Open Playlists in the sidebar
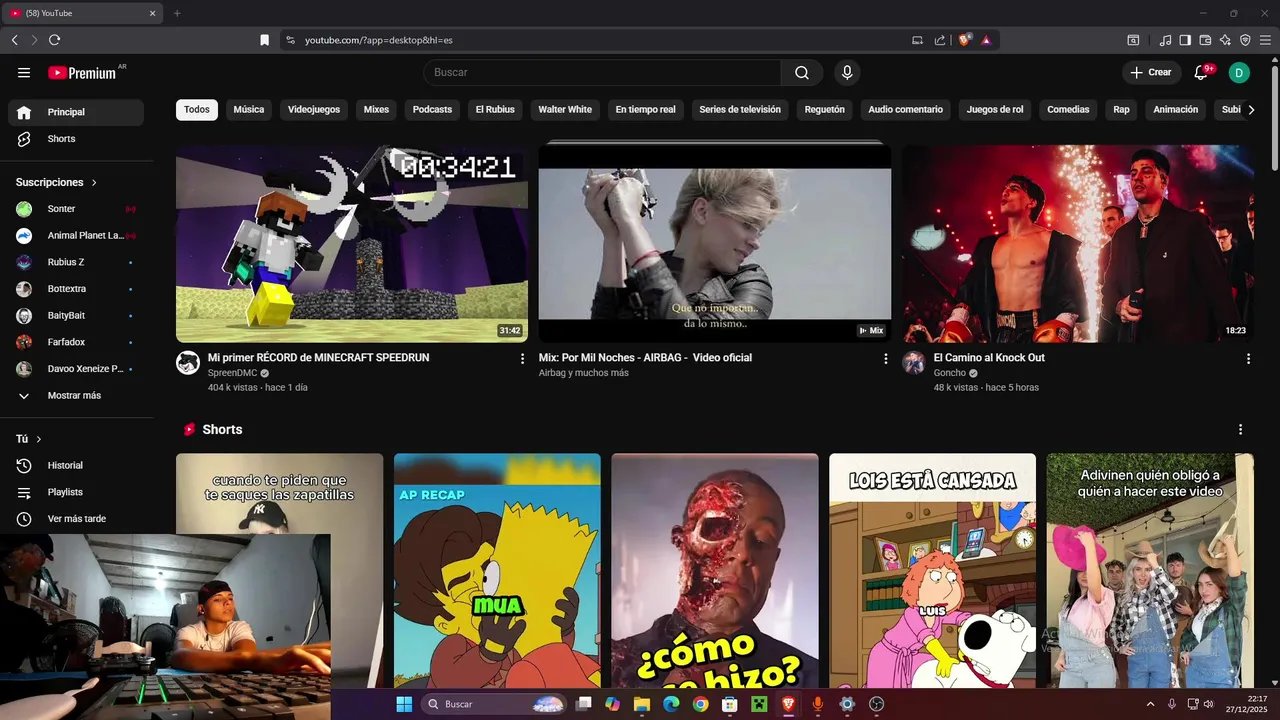The image size is (1280, 720). coord(76,492)
